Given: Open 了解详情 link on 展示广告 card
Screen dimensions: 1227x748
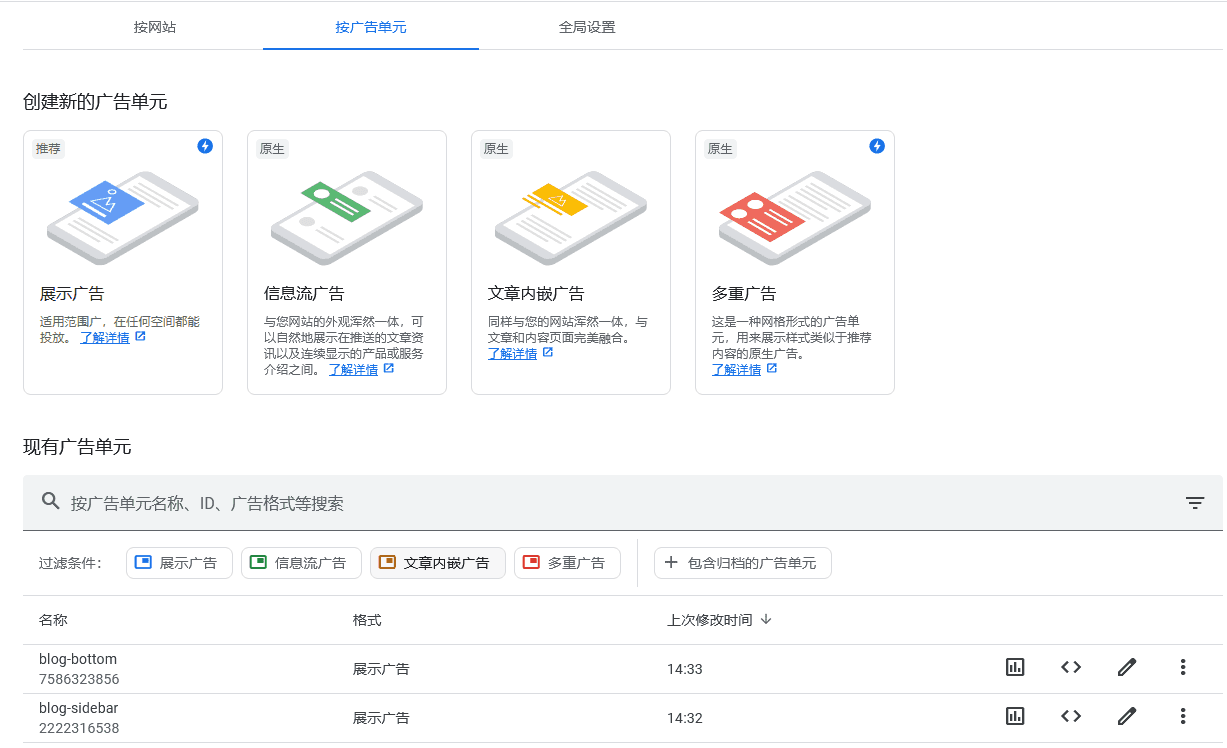Looking at the screenshot, I should (106, 337).
